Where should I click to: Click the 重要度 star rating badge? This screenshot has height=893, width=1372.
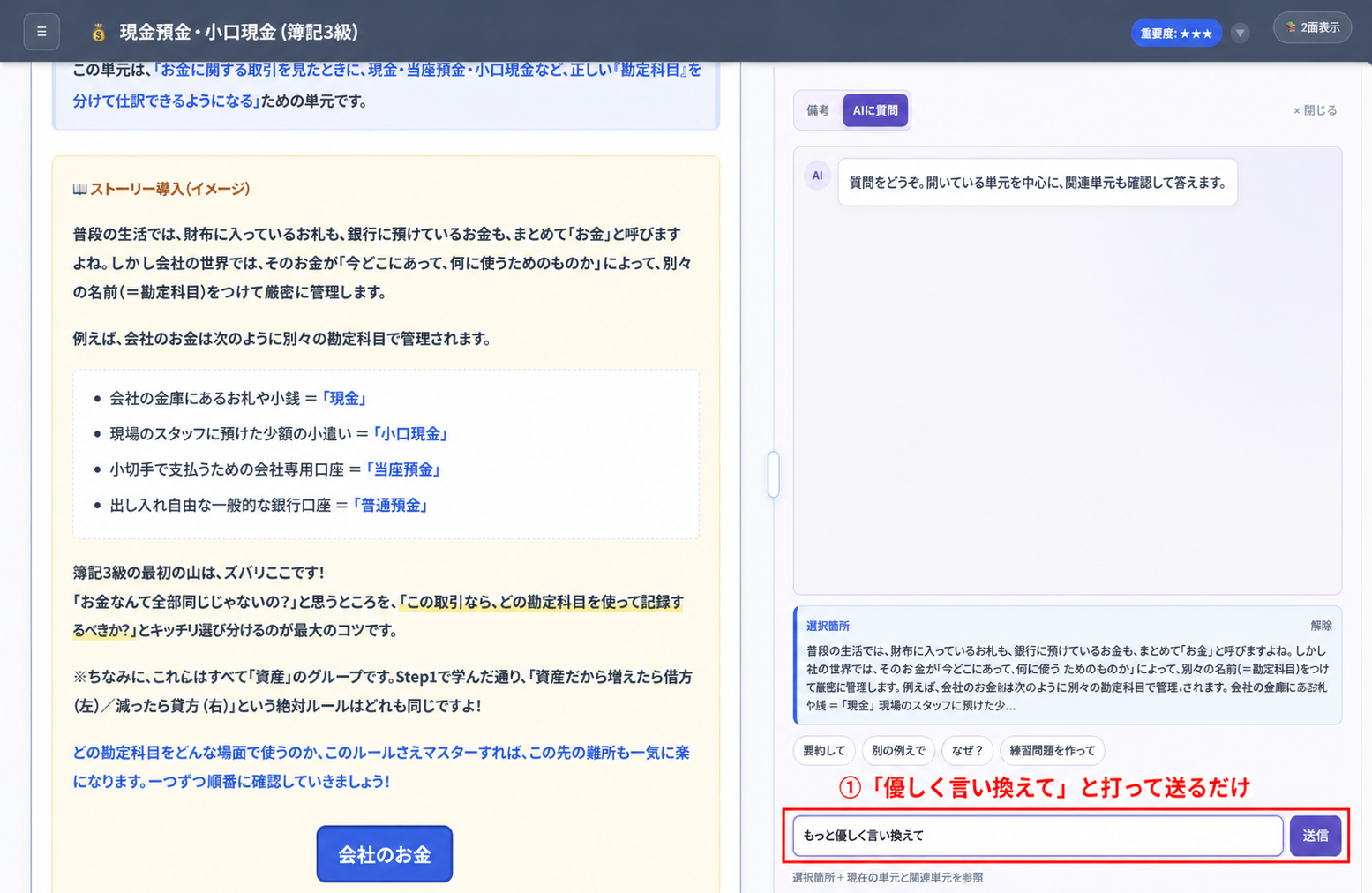[x=1176, y=34]
